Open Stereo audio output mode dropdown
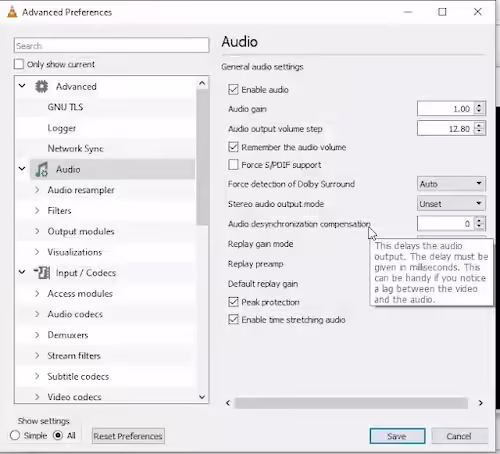500x454 pixels. [x=451, y=203]
